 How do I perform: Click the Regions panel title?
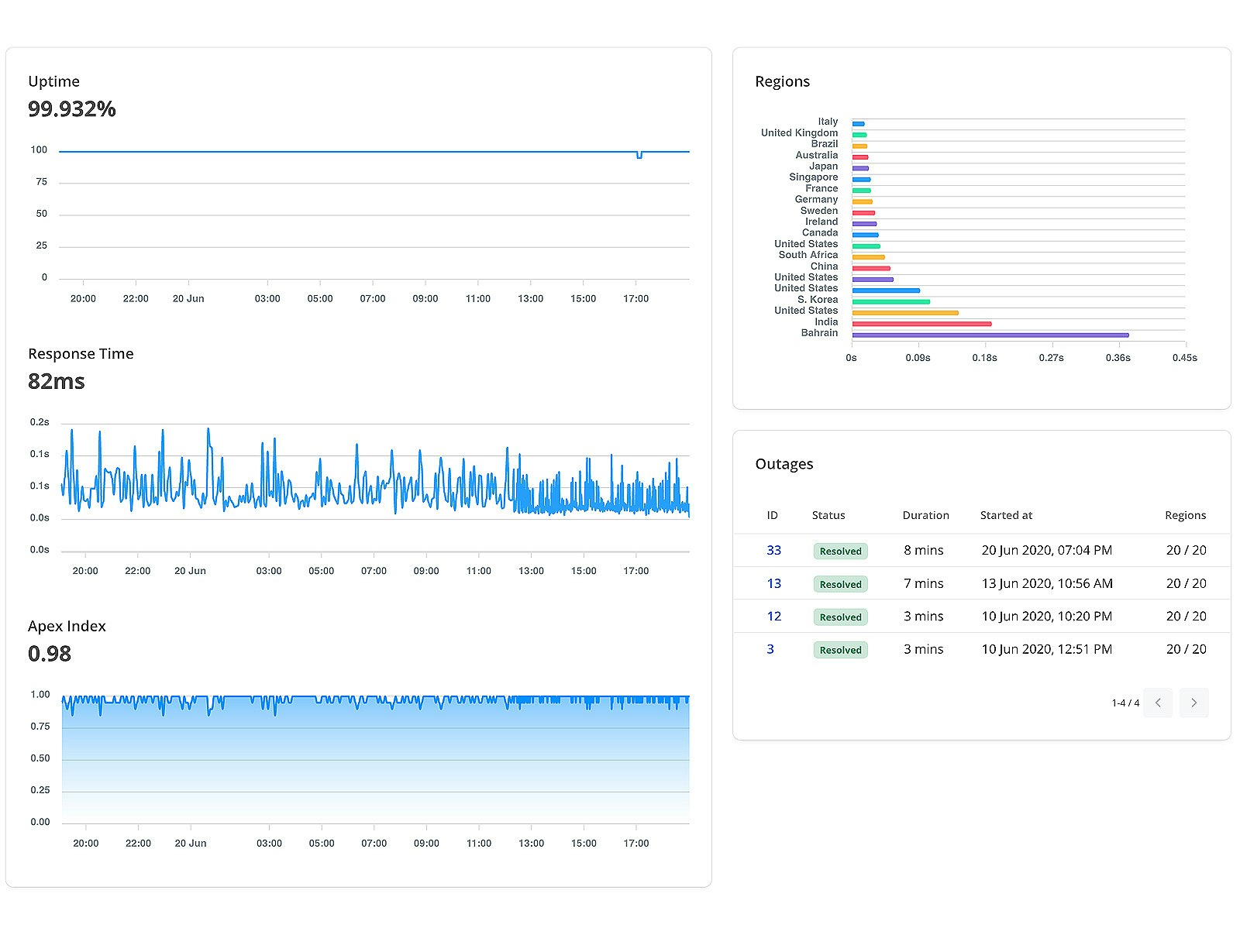pyautogui.click(x=782, y=81)
